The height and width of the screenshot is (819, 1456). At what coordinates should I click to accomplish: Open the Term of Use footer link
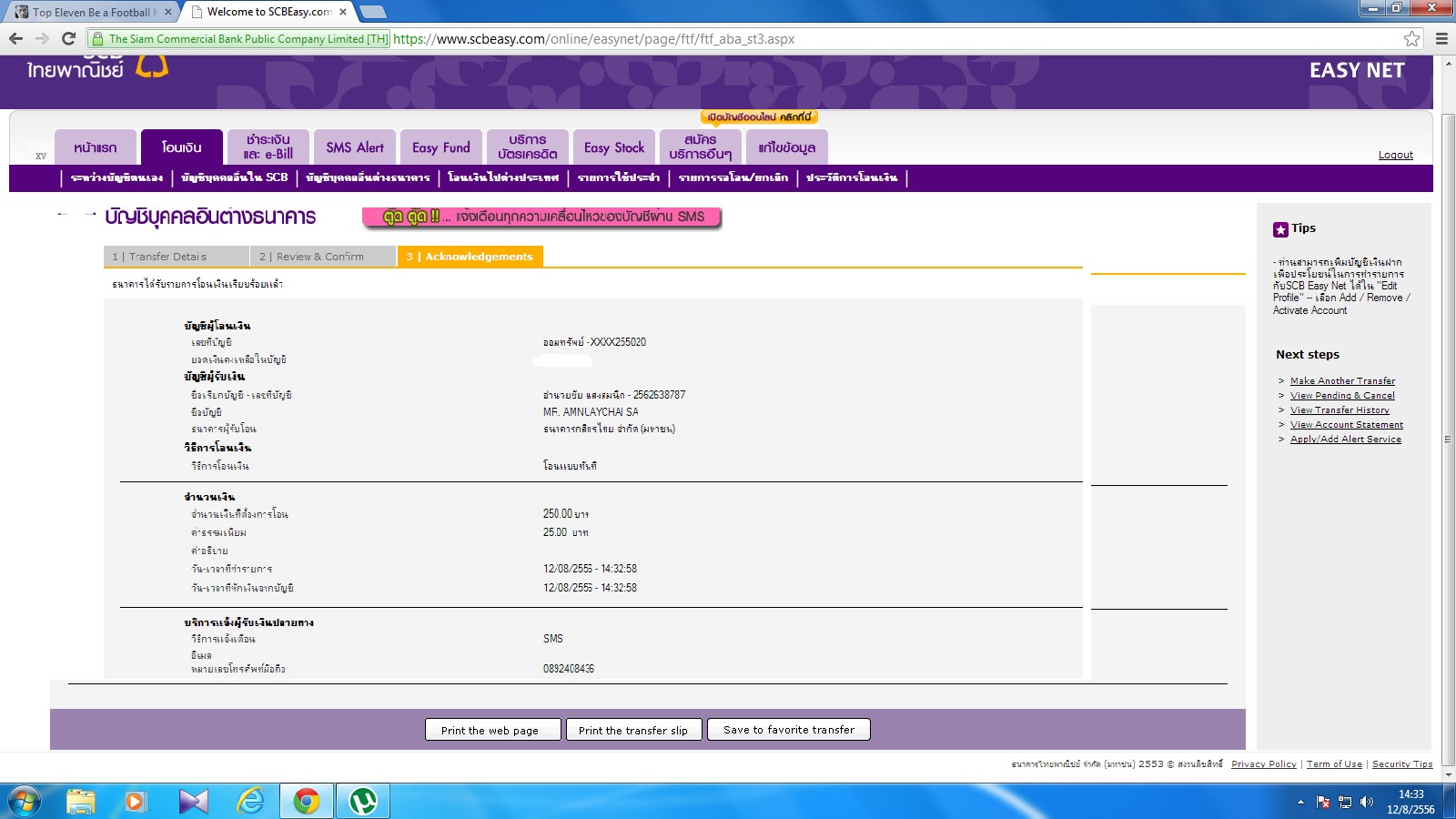1334,764
